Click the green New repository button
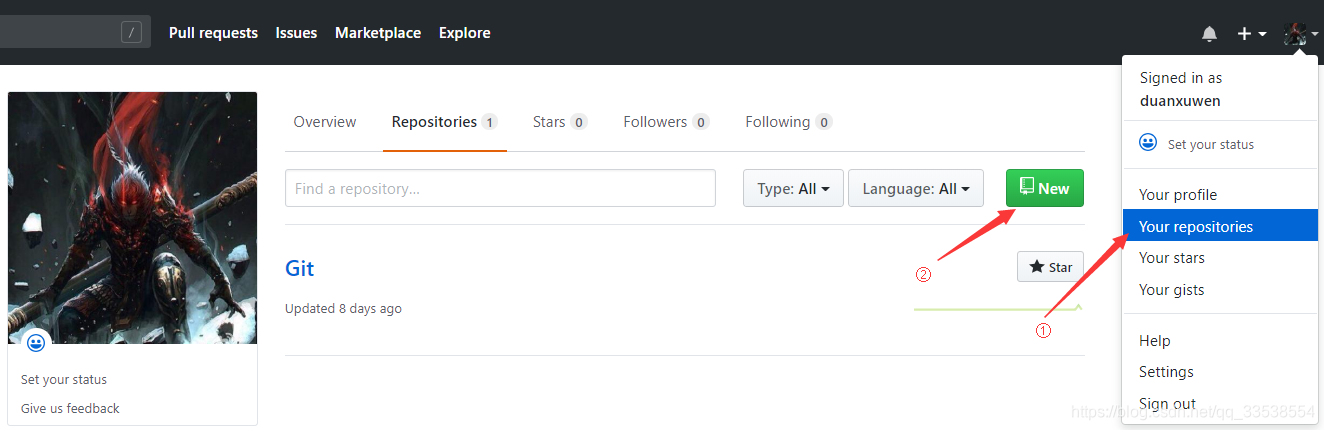The height and width of the screenshot is (430, 1324). [x=1044, y=188]
